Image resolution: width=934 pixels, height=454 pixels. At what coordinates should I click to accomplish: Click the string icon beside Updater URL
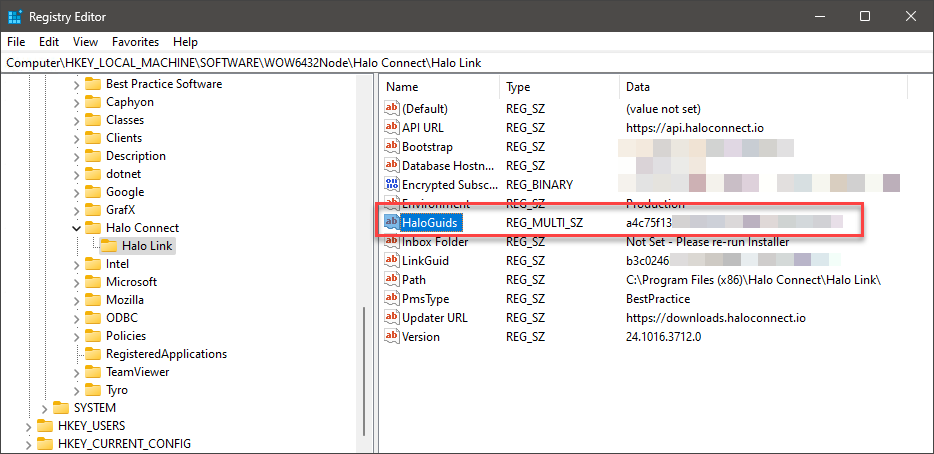(391, 318)
